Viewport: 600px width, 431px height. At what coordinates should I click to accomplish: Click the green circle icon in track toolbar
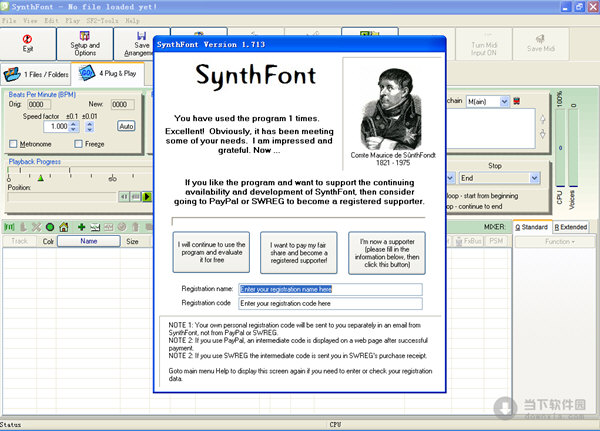coord(50,227)
